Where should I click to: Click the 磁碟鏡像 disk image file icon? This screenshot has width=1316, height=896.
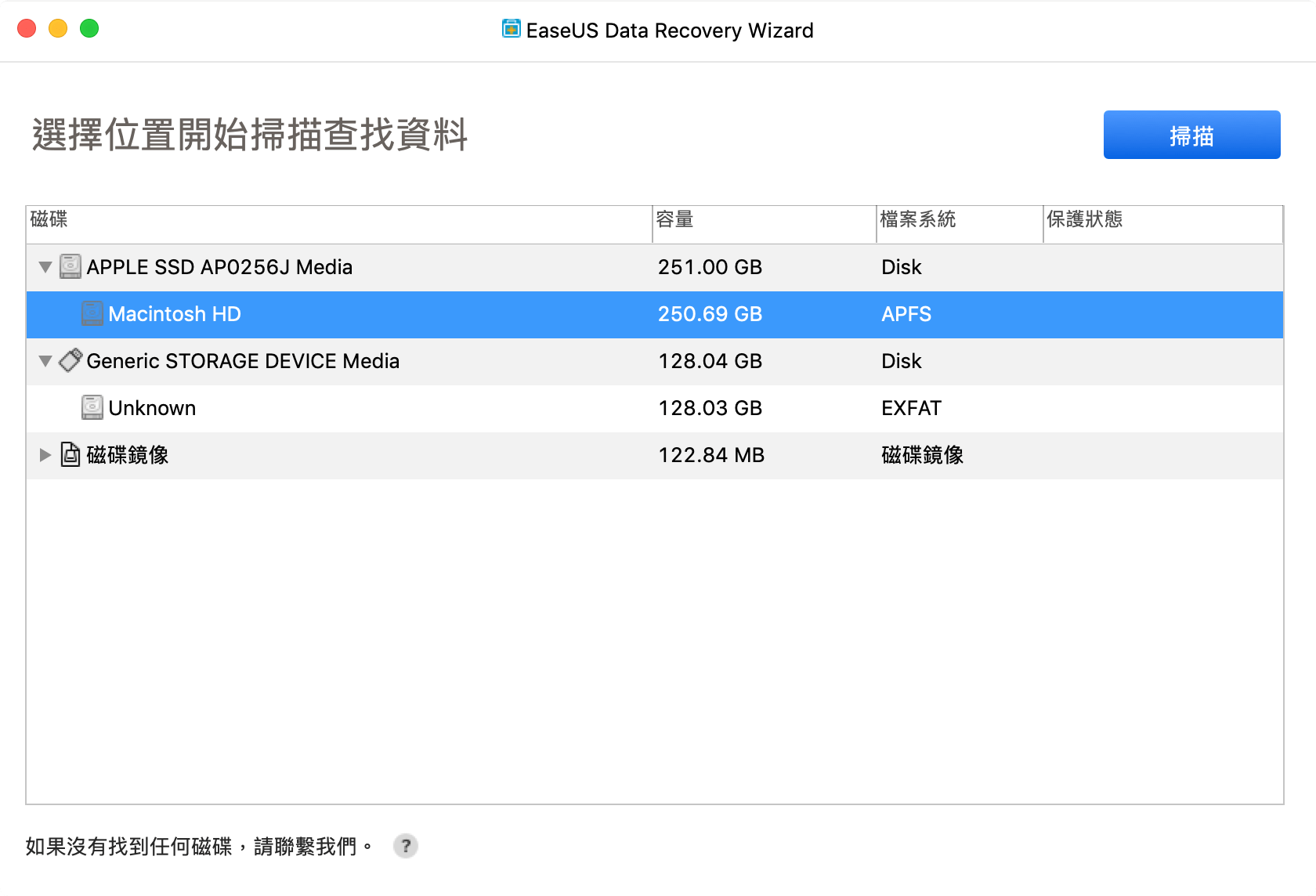tap(70, 455)
